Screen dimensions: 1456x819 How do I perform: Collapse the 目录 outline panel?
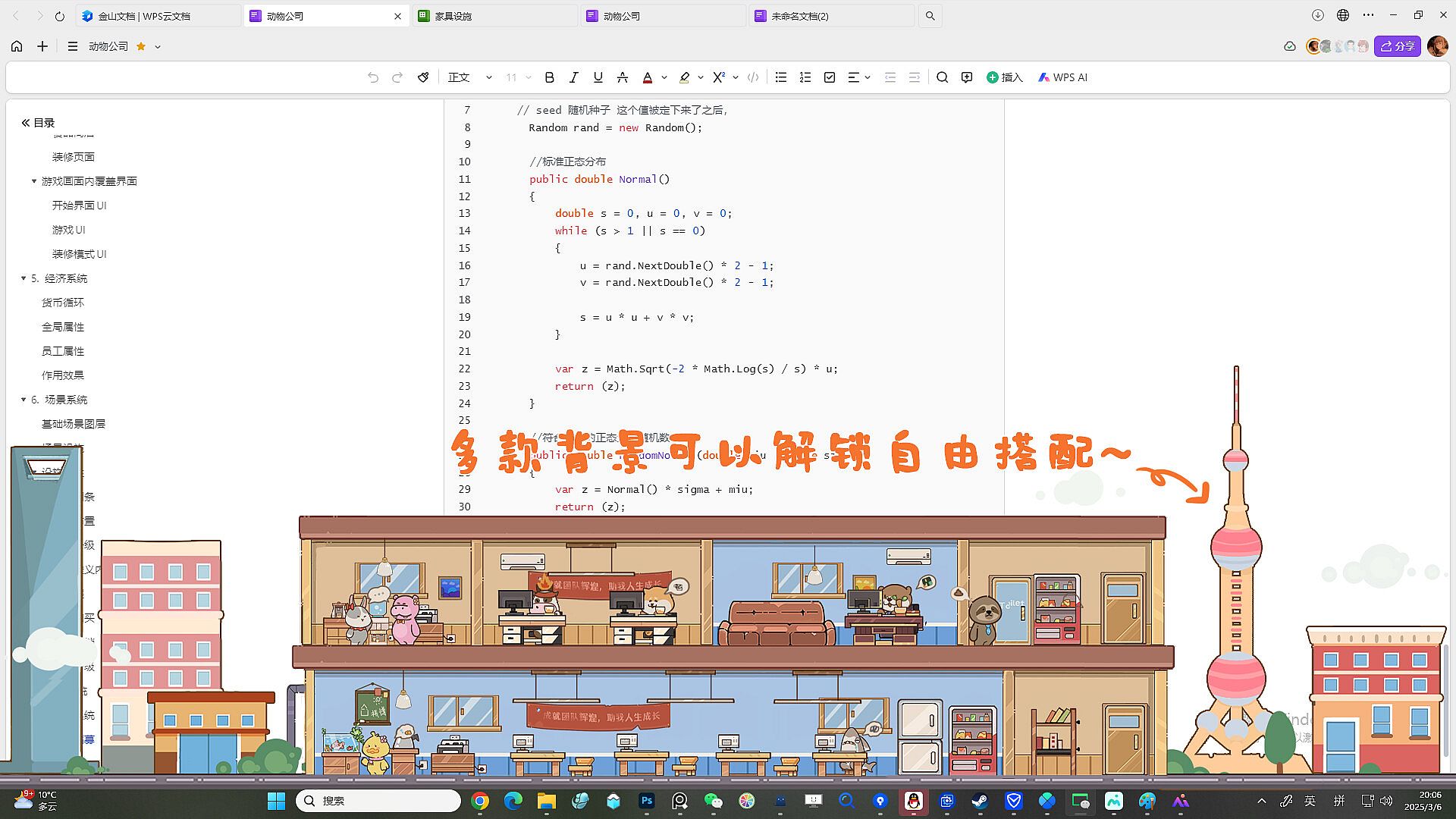tap(26, 123)
